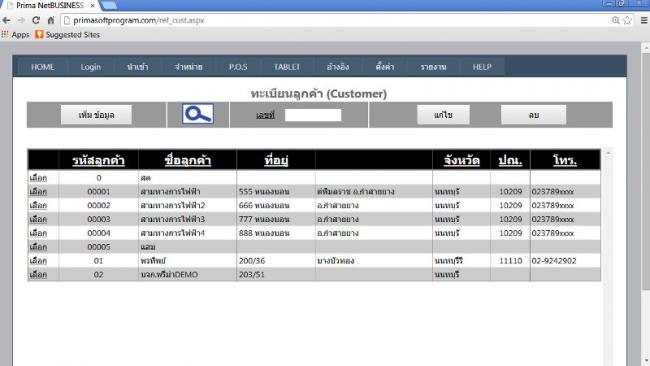Open the TABLET menu
The image size is (650, 366).
click(x=287, y=67)
